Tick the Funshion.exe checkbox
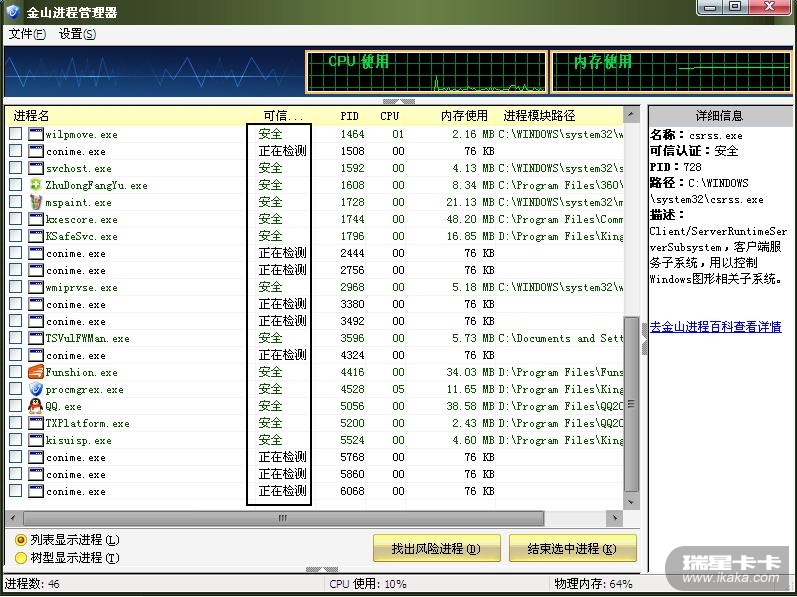This screenshot has height=597, width=797. 16,371
